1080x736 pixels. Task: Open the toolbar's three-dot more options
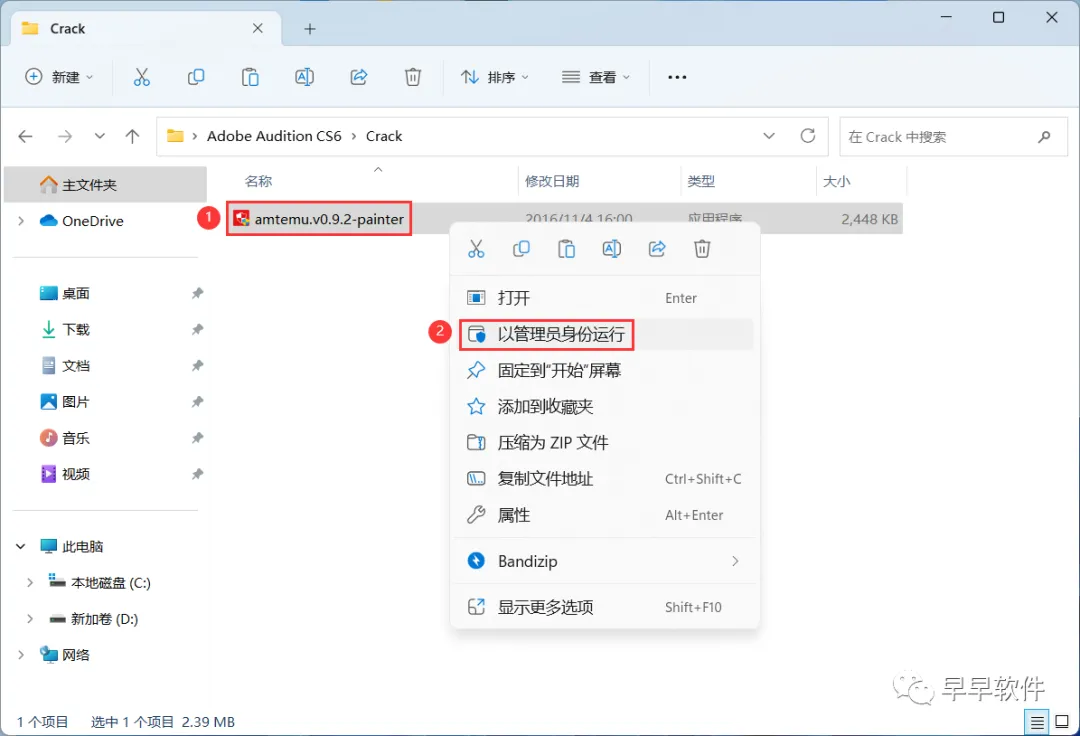tap(677, 77)
